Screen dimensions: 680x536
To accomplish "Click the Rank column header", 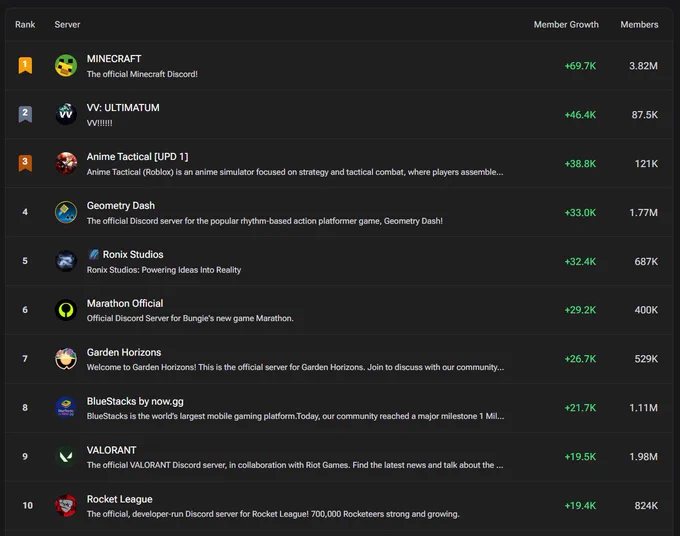I will coord(25,25).
